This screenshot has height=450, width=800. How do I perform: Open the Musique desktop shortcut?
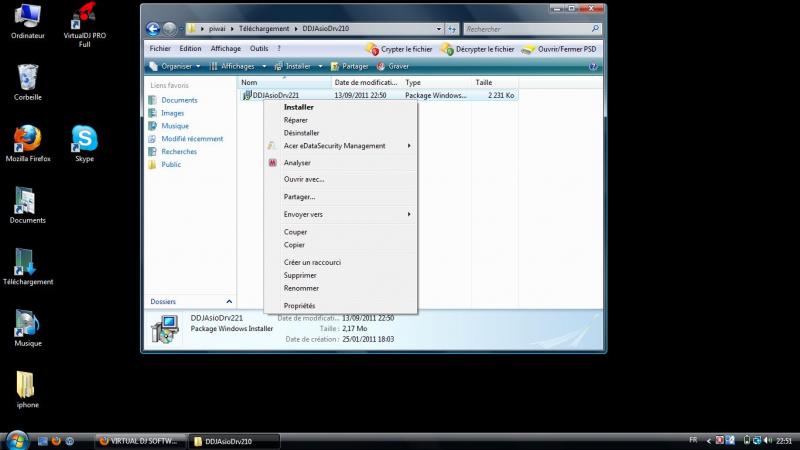[x=28, y=328]
